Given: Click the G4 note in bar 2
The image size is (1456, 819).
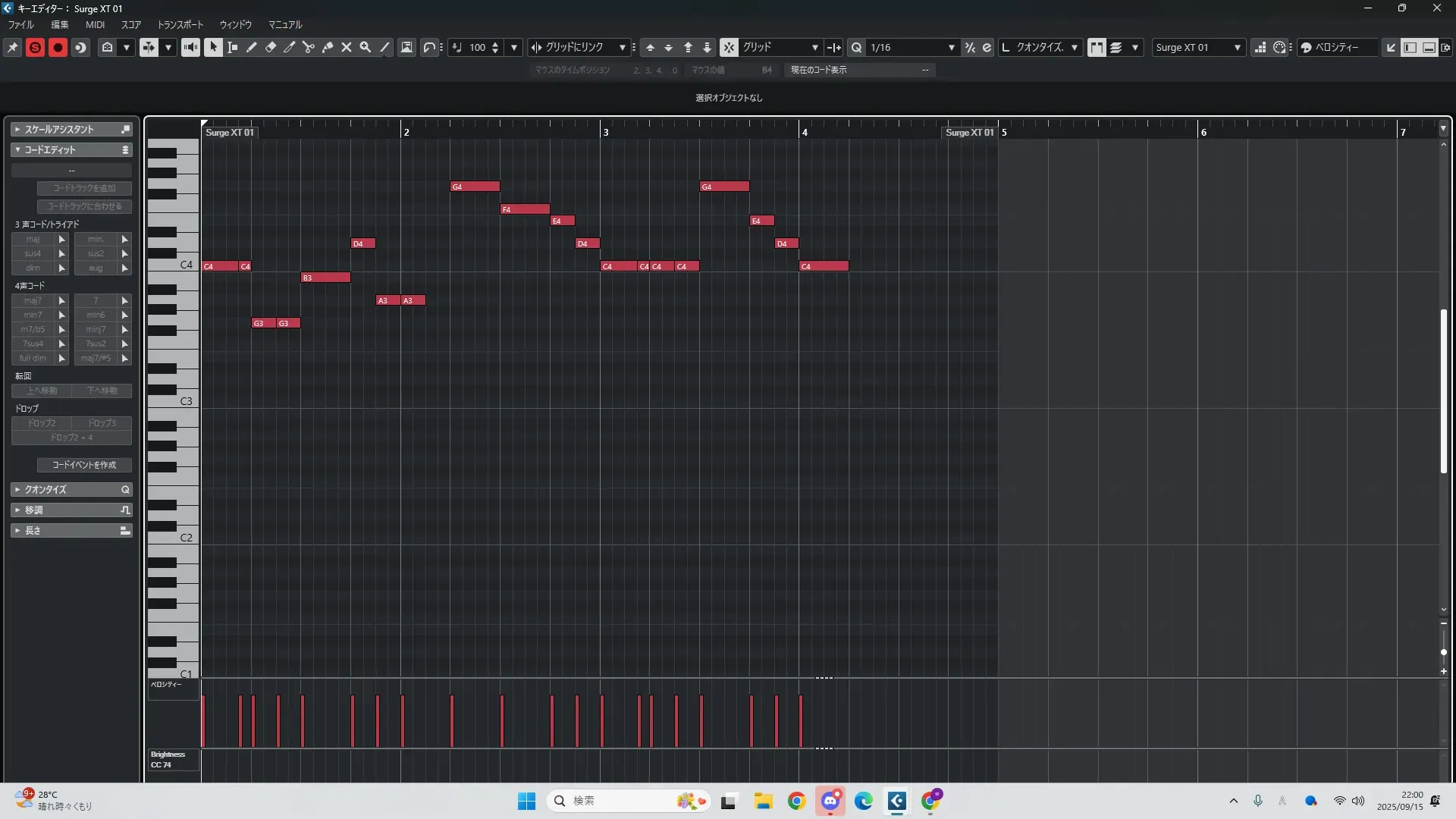Looking at the screenshot, I should click(x=475, y=187).
